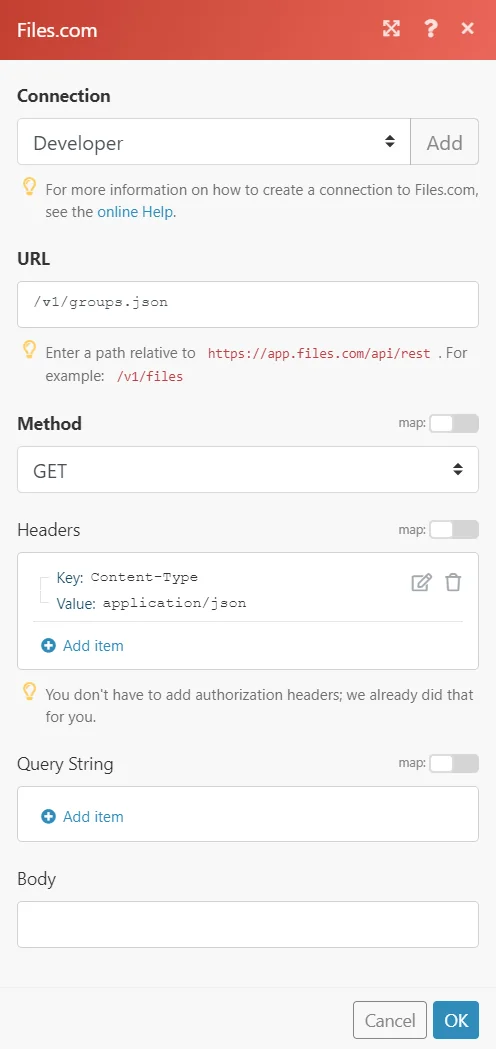The height and width of the screenshot is (1049, 496).
Task: Toggle the map switch for Headers
Action: click(454, 530)
